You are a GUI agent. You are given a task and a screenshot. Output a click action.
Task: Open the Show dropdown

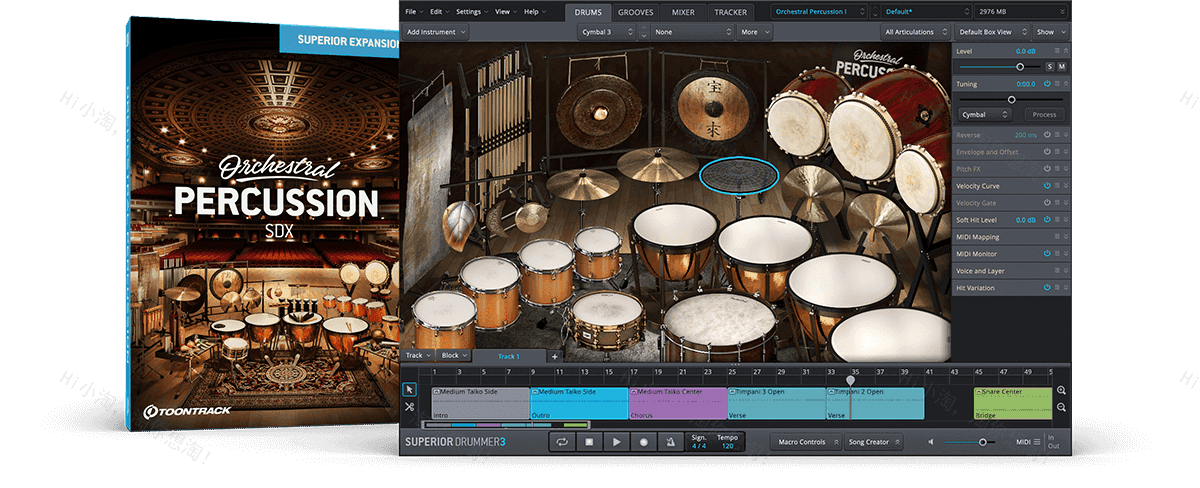(1050, 32)
